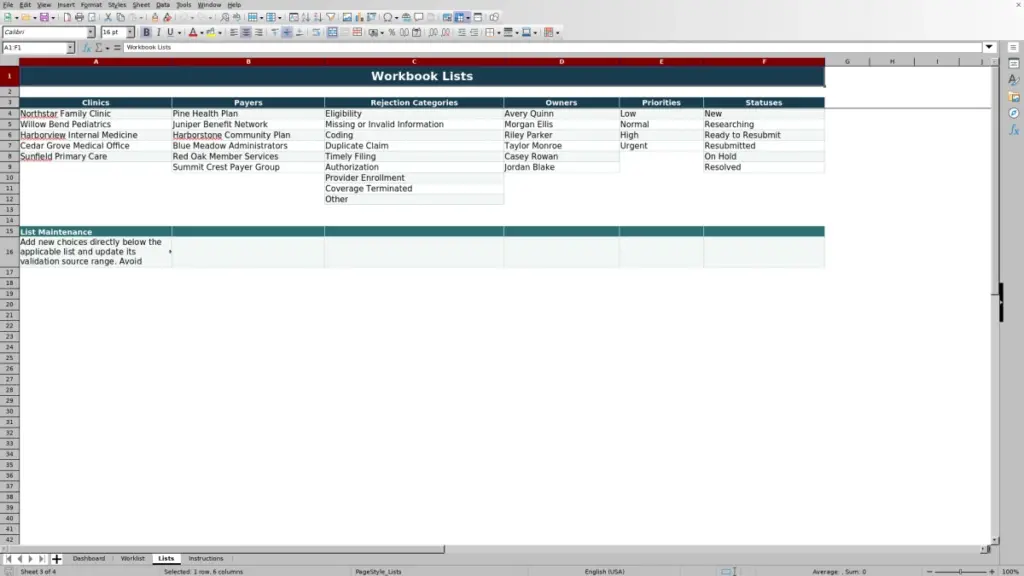Viewport: 1024px width, 576px height.
Task: Click the Clear Direct Formatting icon
Action: coord(167,18)
